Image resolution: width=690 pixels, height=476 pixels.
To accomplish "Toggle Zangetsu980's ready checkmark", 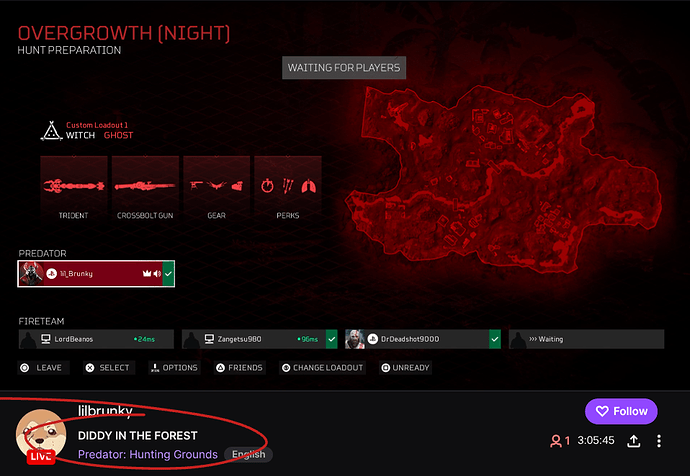I will pos(332,339).
